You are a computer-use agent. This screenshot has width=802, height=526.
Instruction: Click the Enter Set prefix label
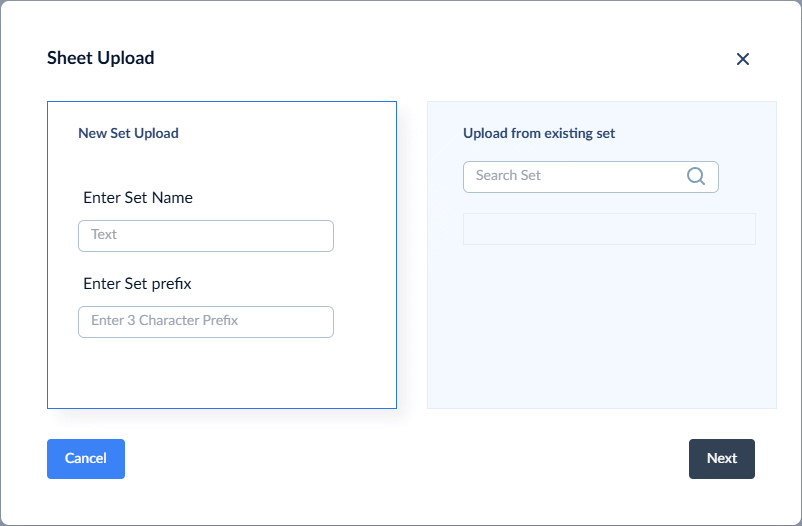click(137, 283)
